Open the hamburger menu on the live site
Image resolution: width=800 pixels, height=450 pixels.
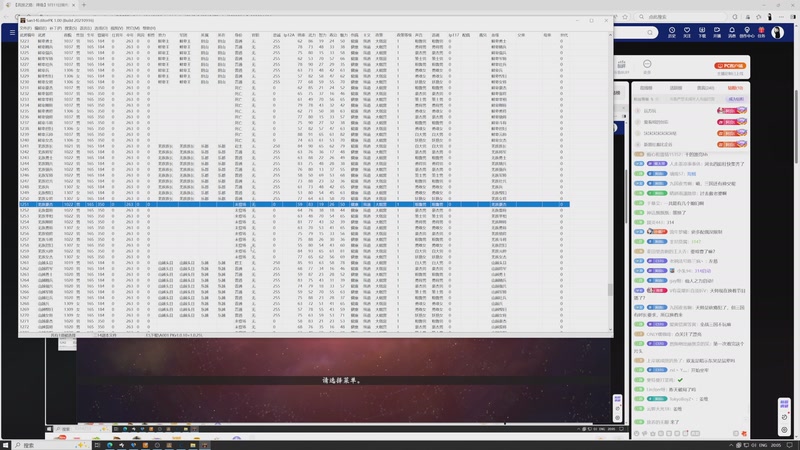12,33
